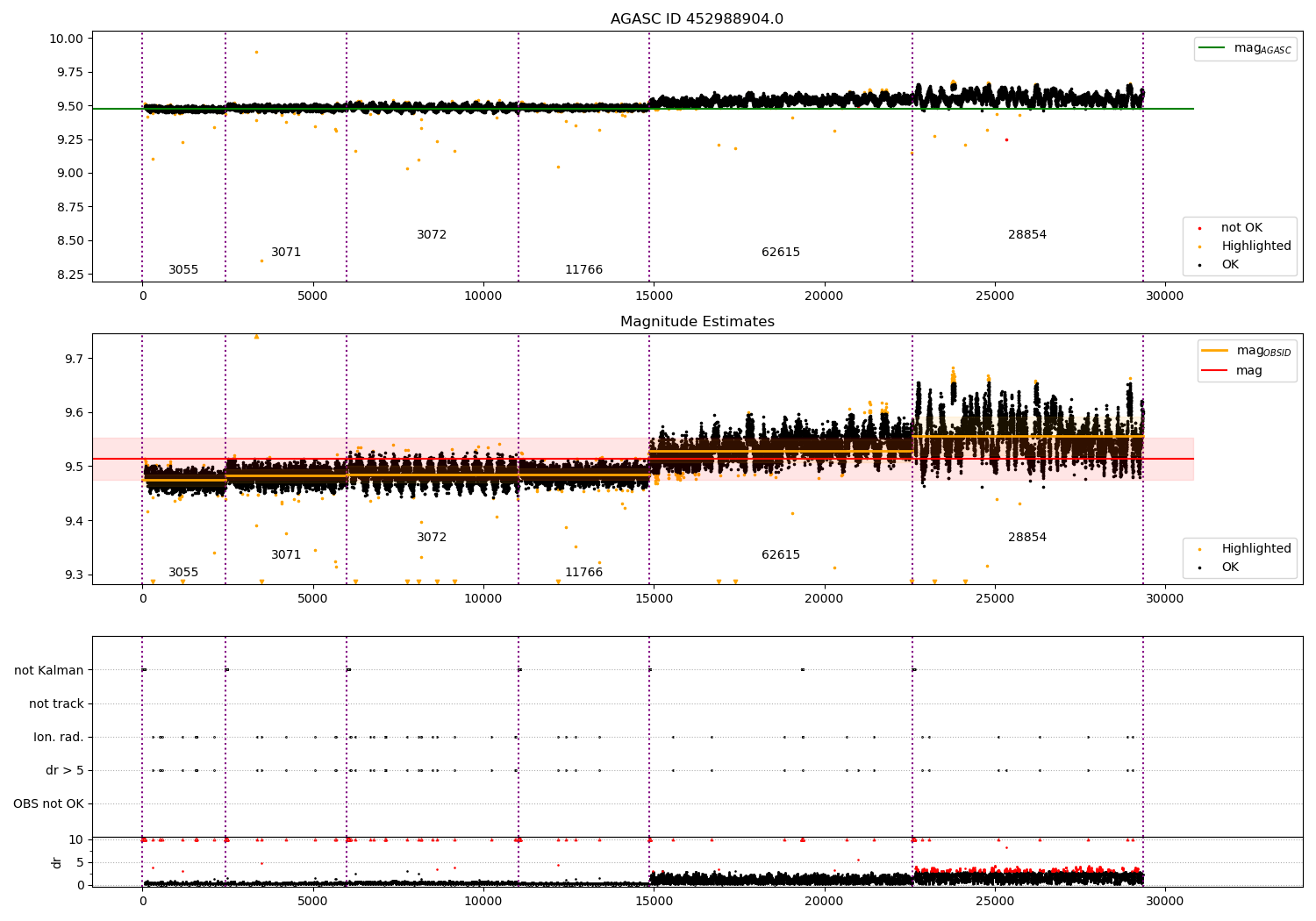Click obsid label "3071" in Magnitude Estimates plot
The image size is (1316, 921).
click(286, 555)
